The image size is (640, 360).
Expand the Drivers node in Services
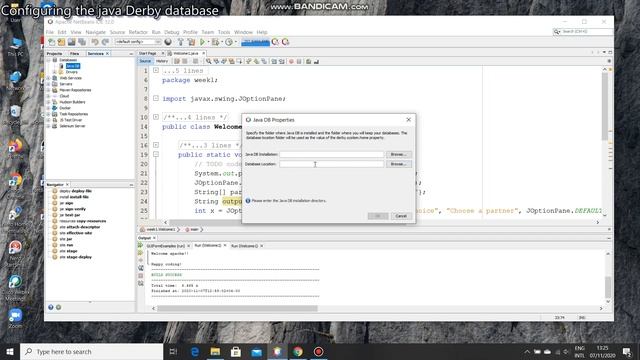tap(54, 72)
